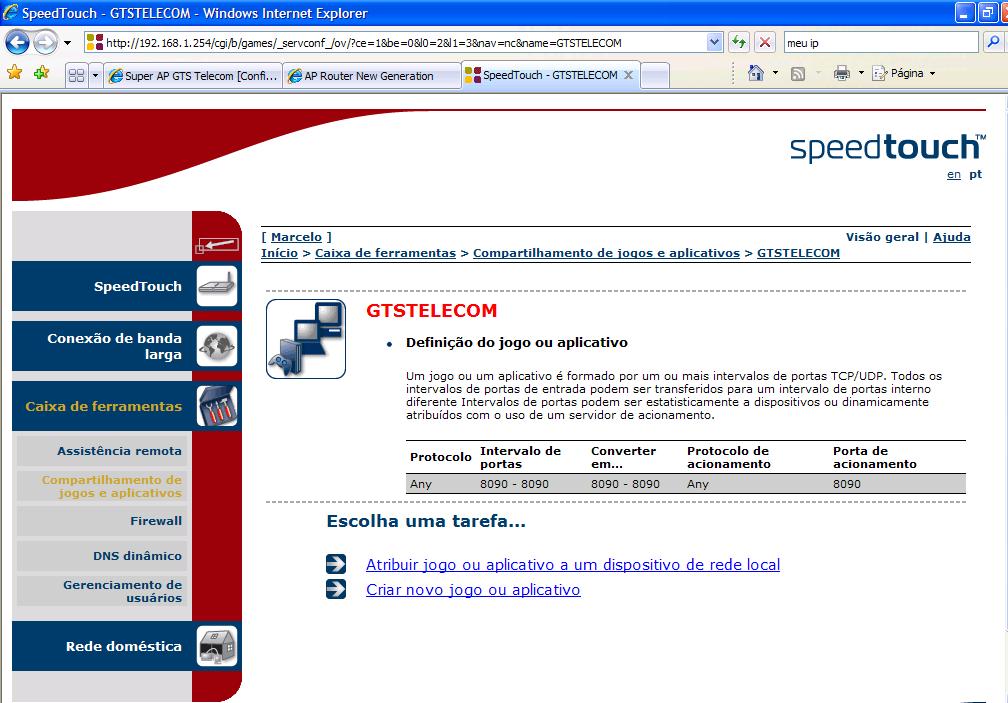The image size is (1008, 703).
Task: Expand the Home button dropdown arrow
Action: [x=775, y=73]
